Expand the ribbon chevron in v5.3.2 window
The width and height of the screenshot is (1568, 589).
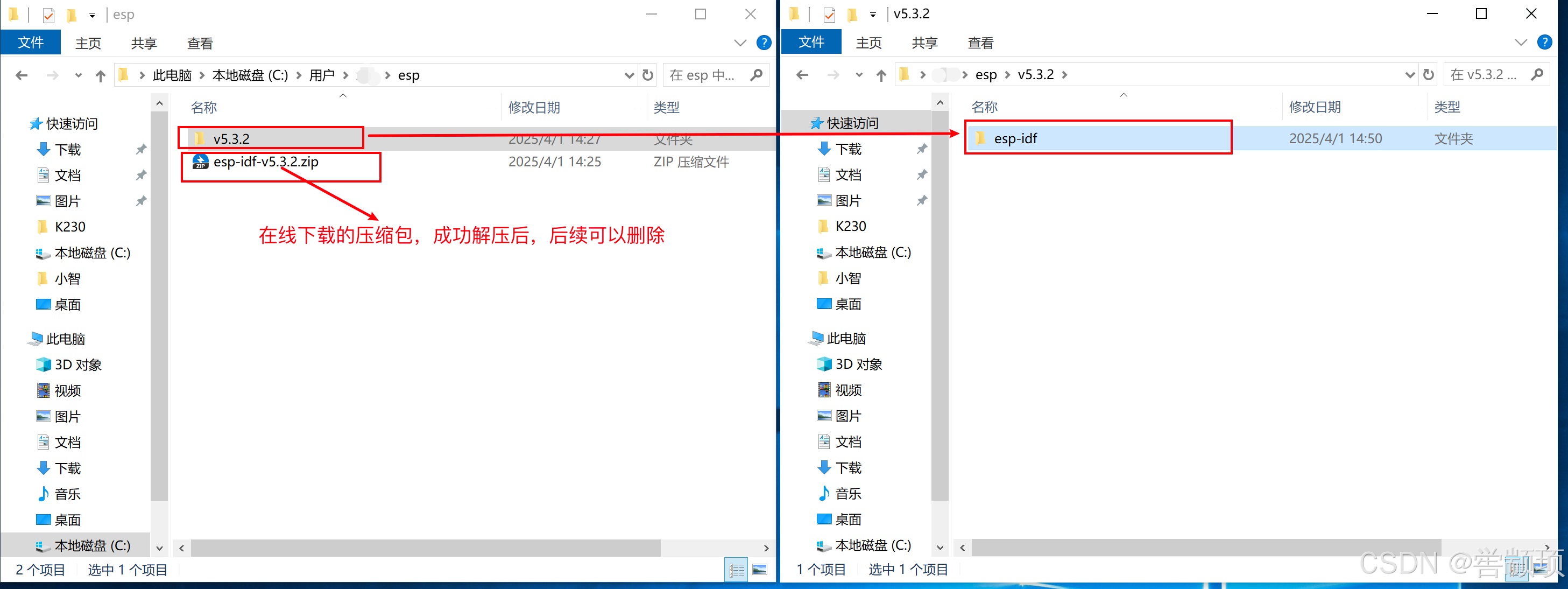point(1521,42)
